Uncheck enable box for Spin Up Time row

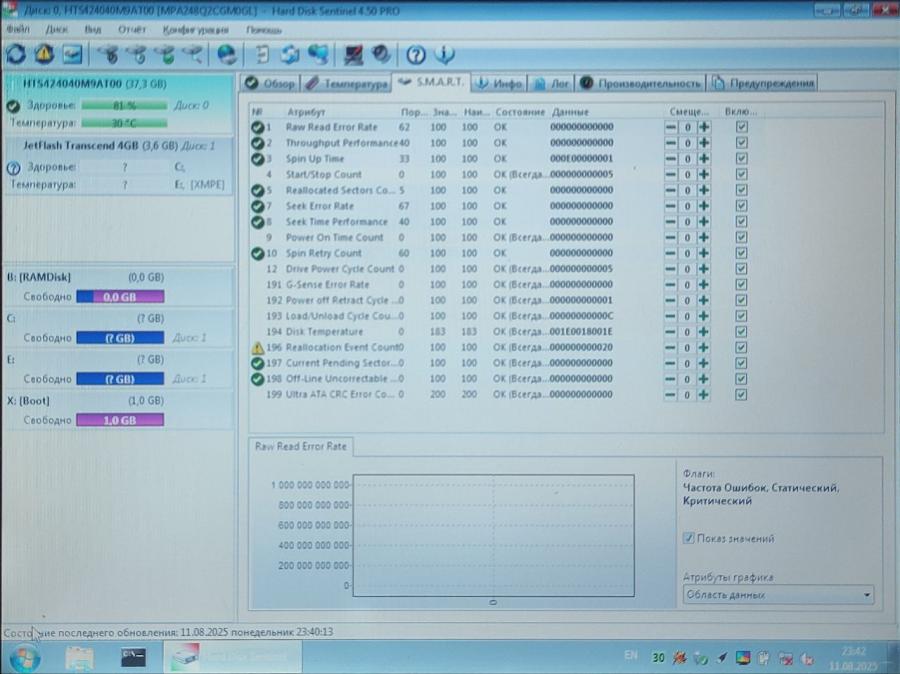(x=741, y=159)
